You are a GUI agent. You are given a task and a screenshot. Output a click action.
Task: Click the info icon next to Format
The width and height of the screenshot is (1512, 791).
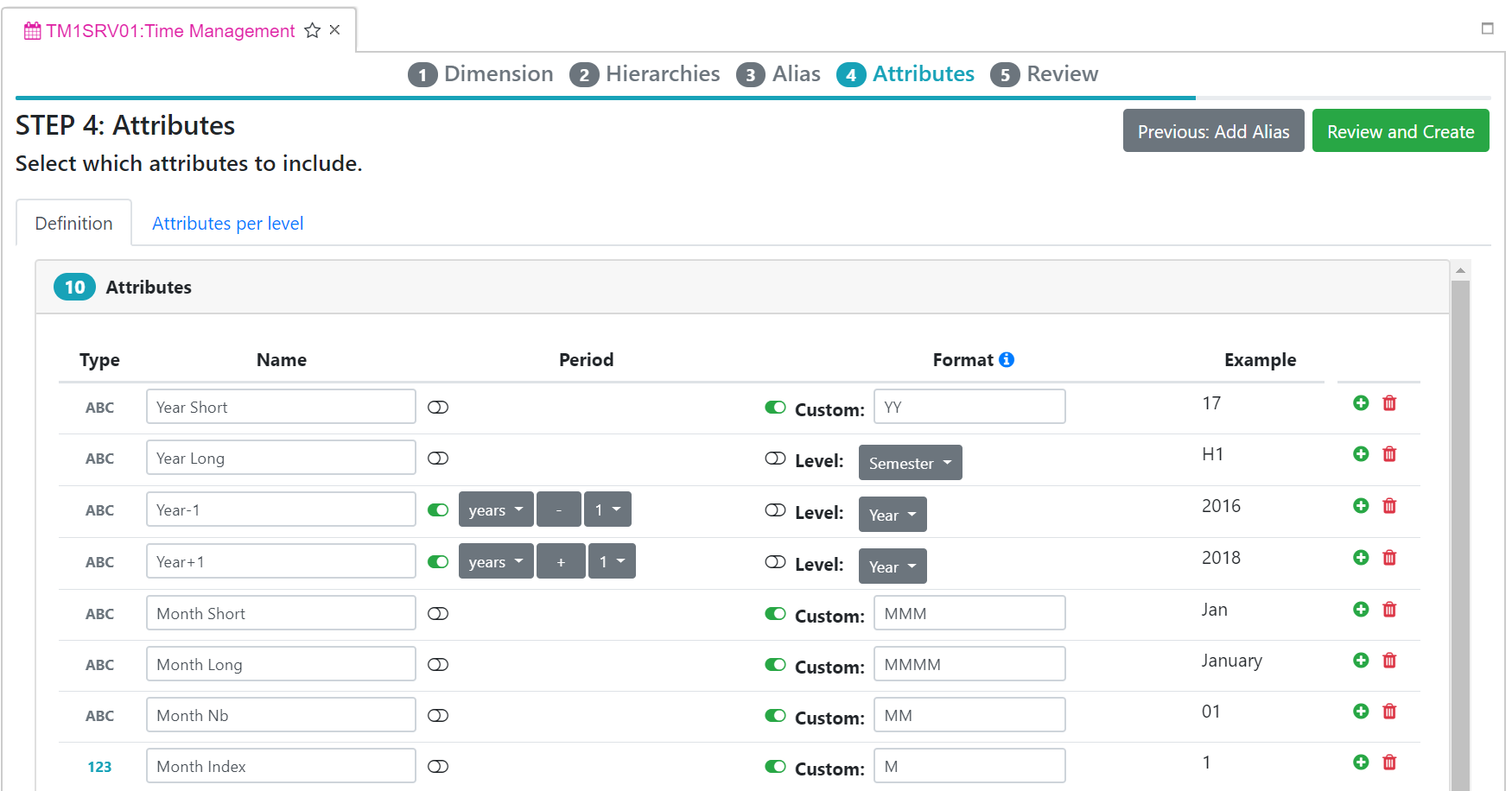(x=1007, y=359)
